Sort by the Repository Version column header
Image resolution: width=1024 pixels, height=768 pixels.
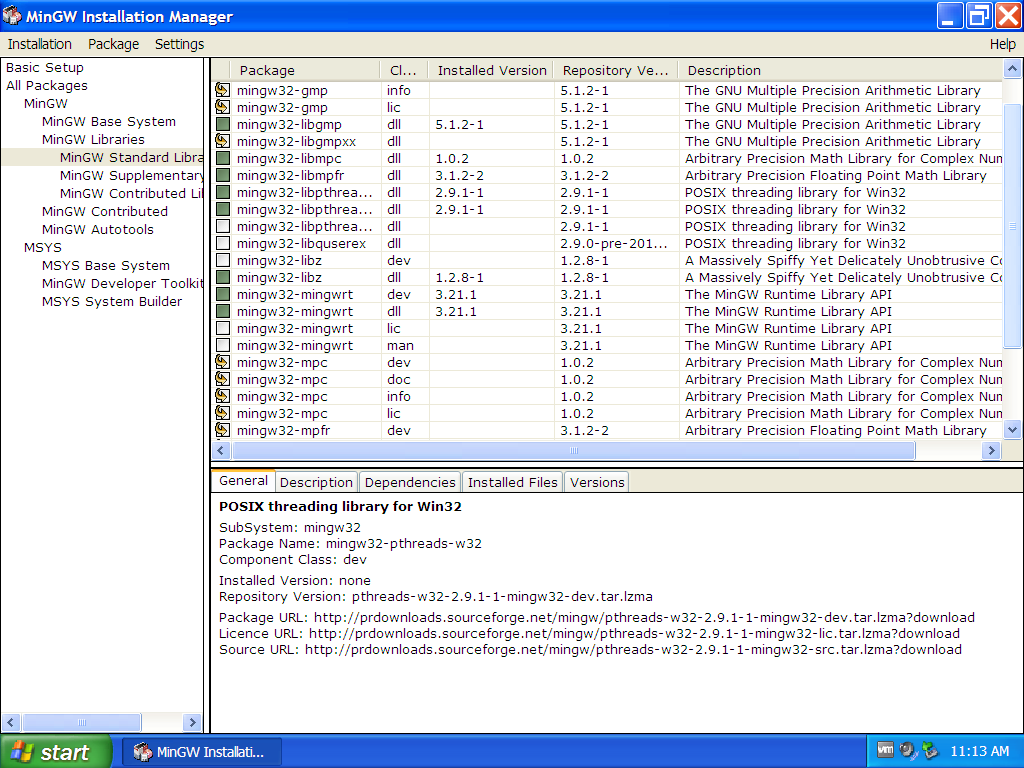click(616, 70)
